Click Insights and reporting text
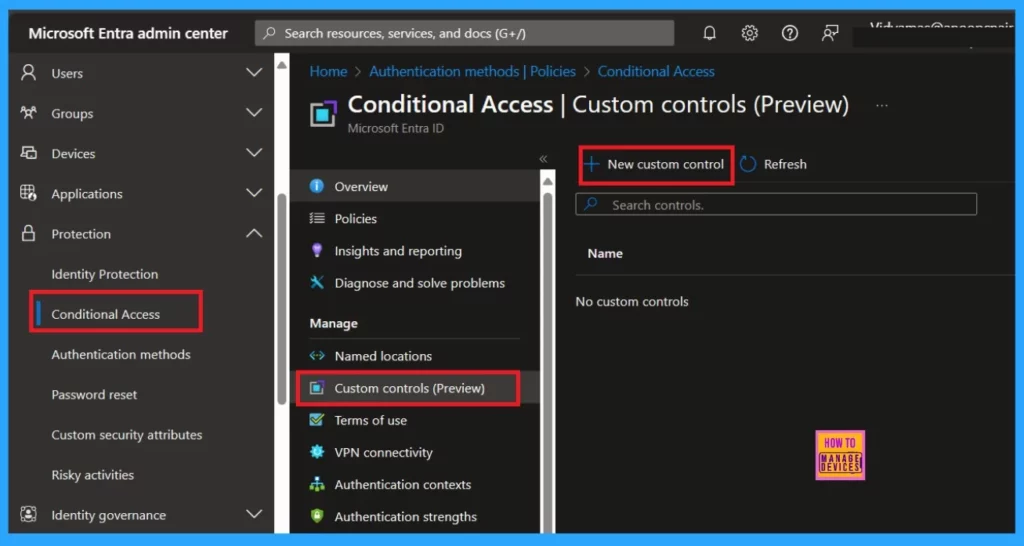The width and height of the screenshot is (1024, 546). pos(398,251)
